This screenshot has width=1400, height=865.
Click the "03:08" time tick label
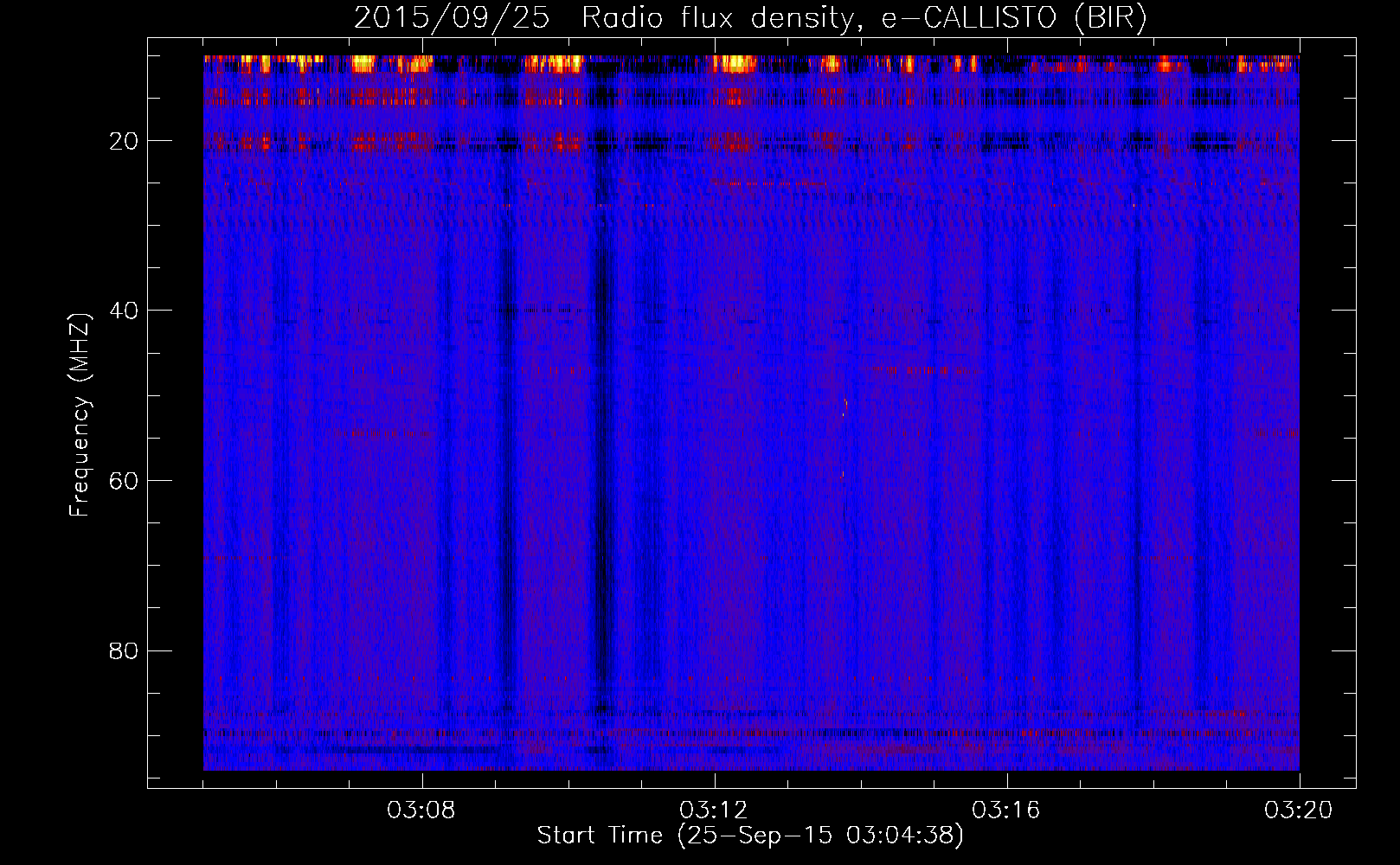422,811
